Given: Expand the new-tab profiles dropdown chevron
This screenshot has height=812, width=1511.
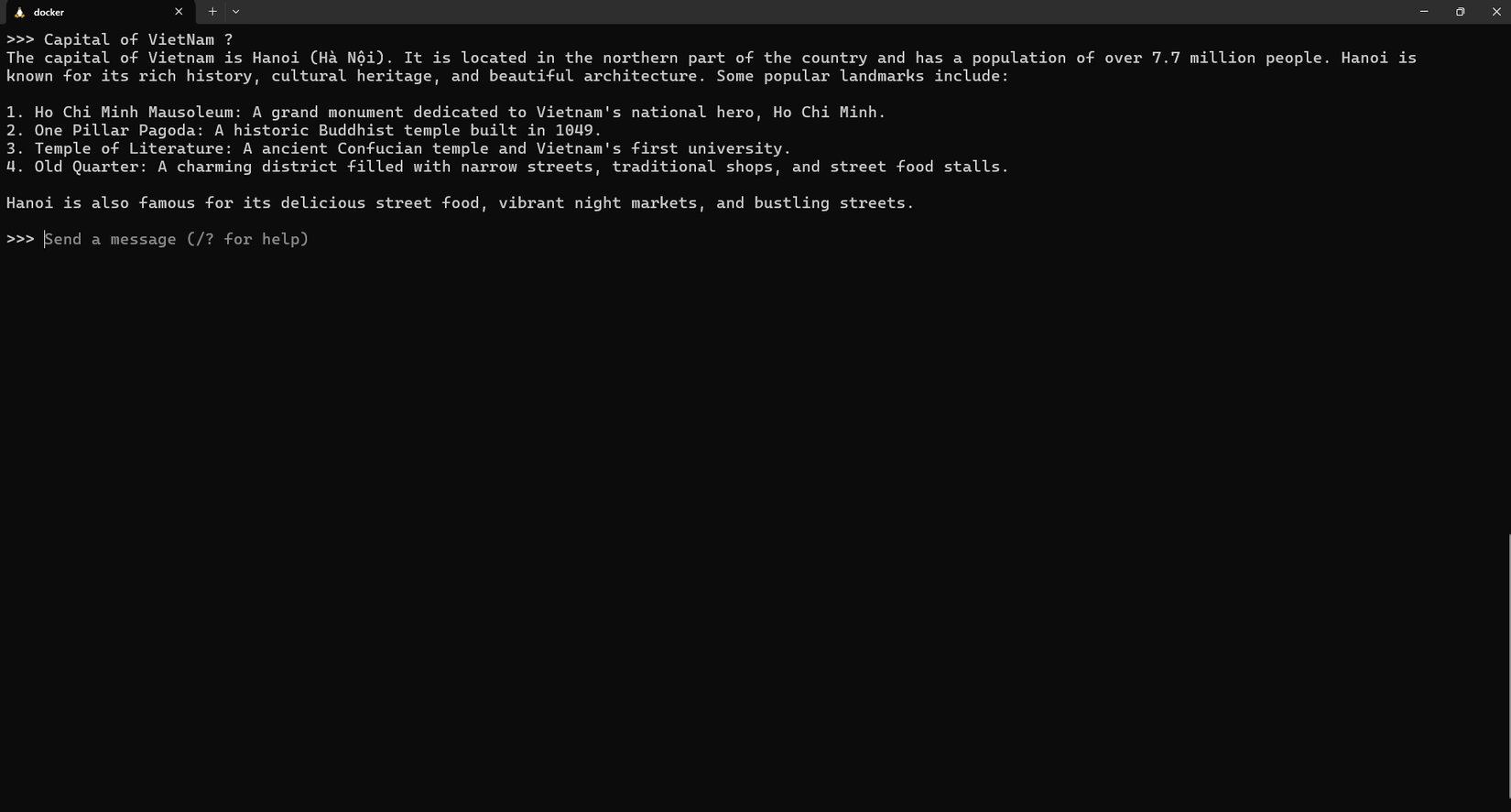Looking at the screenshot, I should [235, 12].
